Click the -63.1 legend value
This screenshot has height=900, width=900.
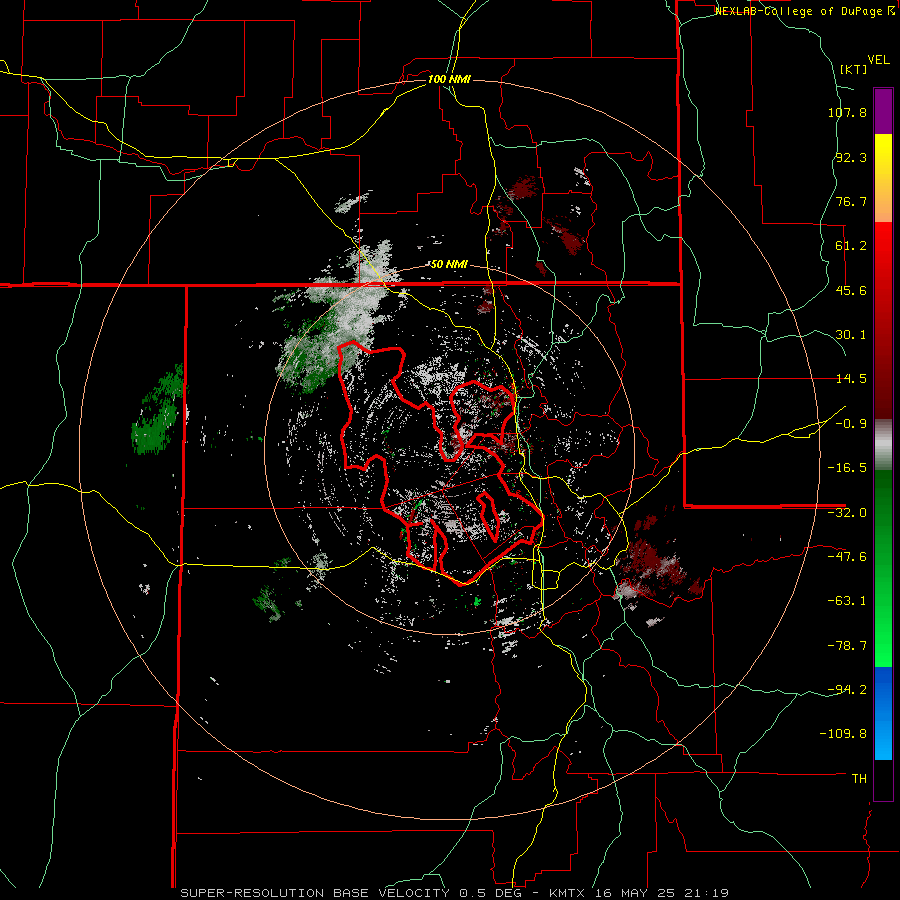tap(847, 601)
